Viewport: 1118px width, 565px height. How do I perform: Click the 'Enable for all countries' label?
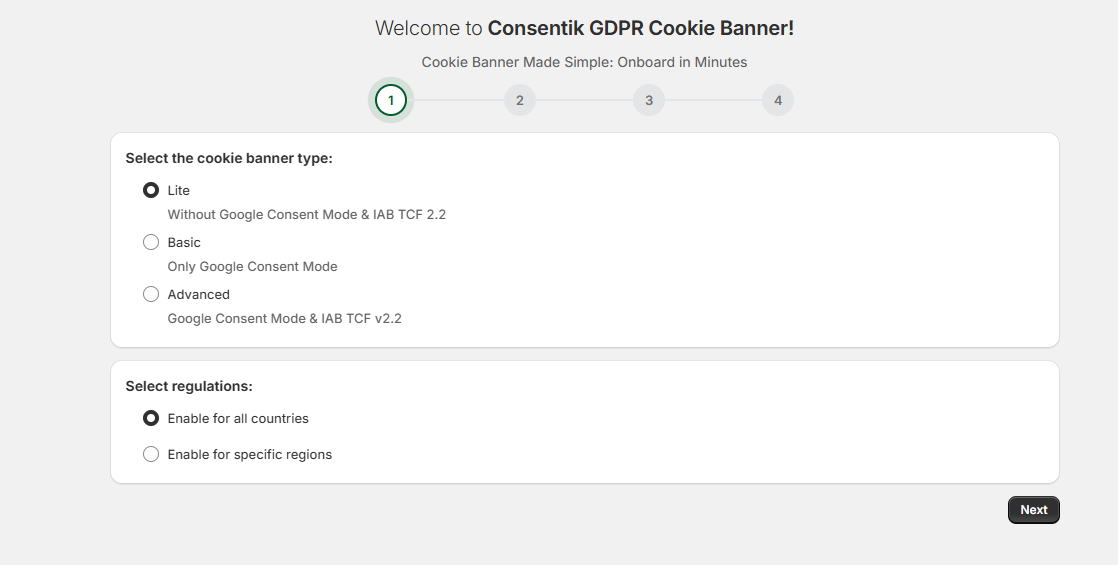click(x=238, y=418)
